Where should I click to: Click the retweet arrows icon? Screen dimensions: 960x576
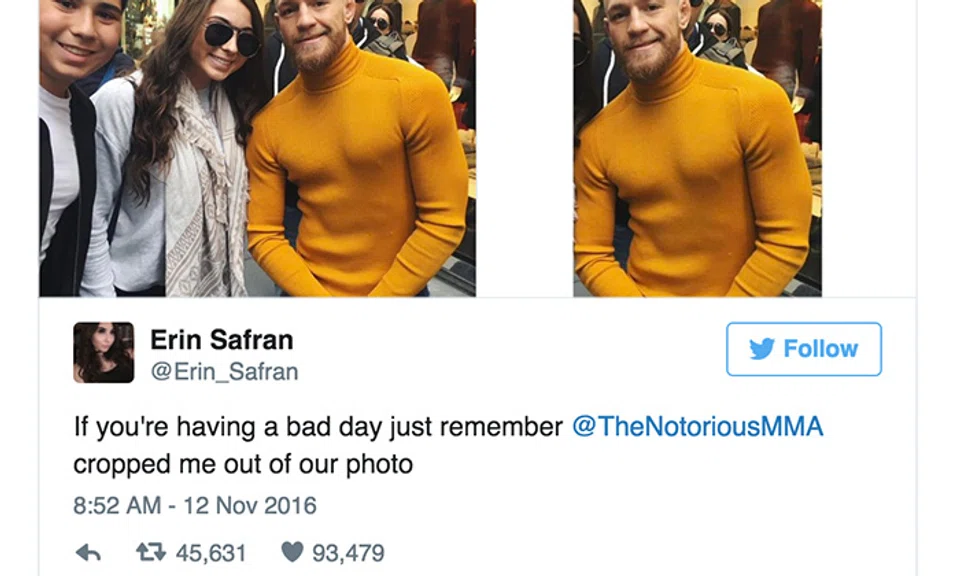tap(151, 553)
